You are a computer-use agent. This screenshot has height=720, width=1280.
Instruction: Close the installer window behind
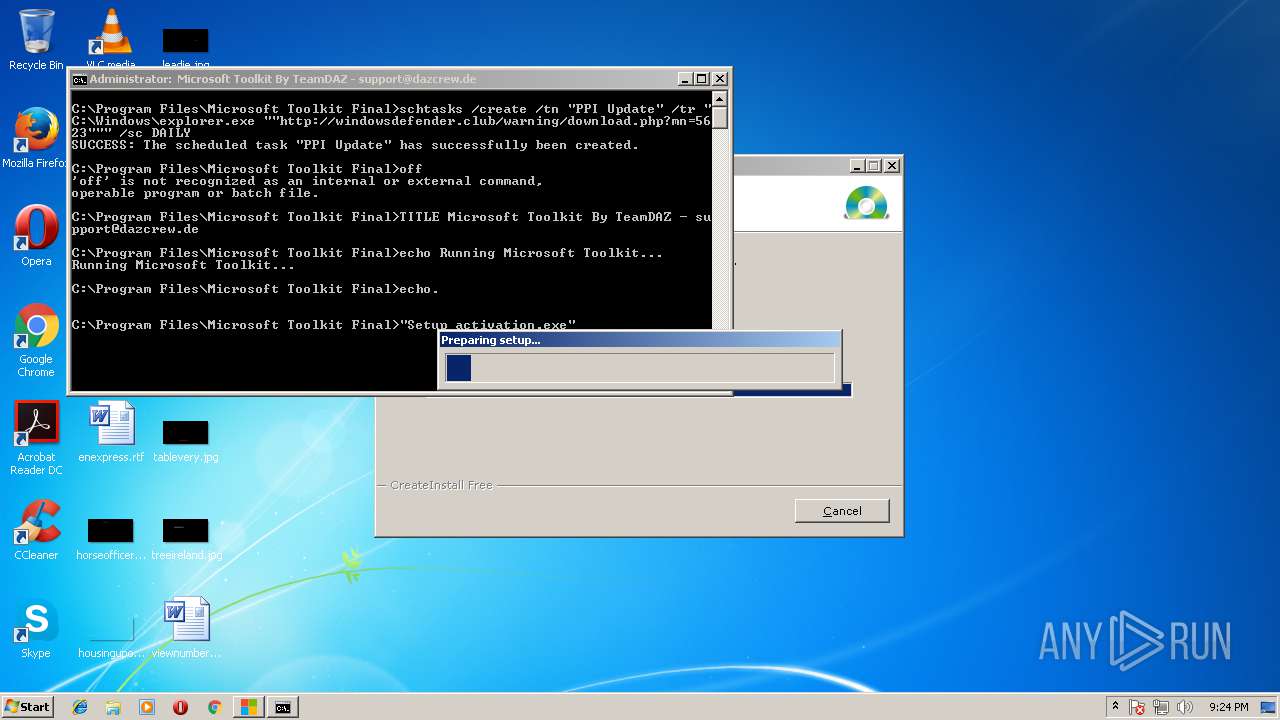point(892,166)
